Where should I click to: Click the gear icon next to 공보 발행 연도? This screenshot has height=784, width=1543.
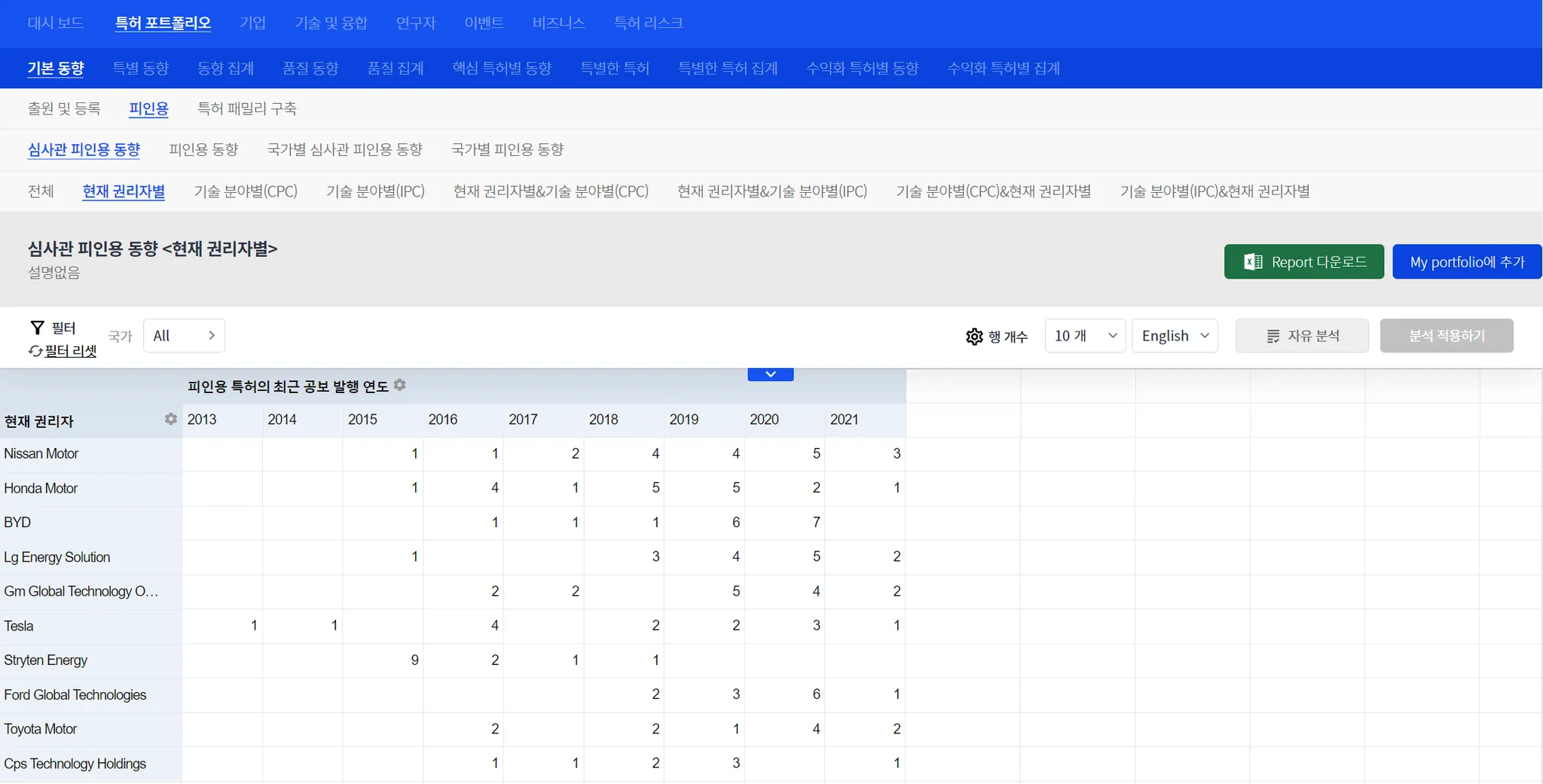[400, 385]
